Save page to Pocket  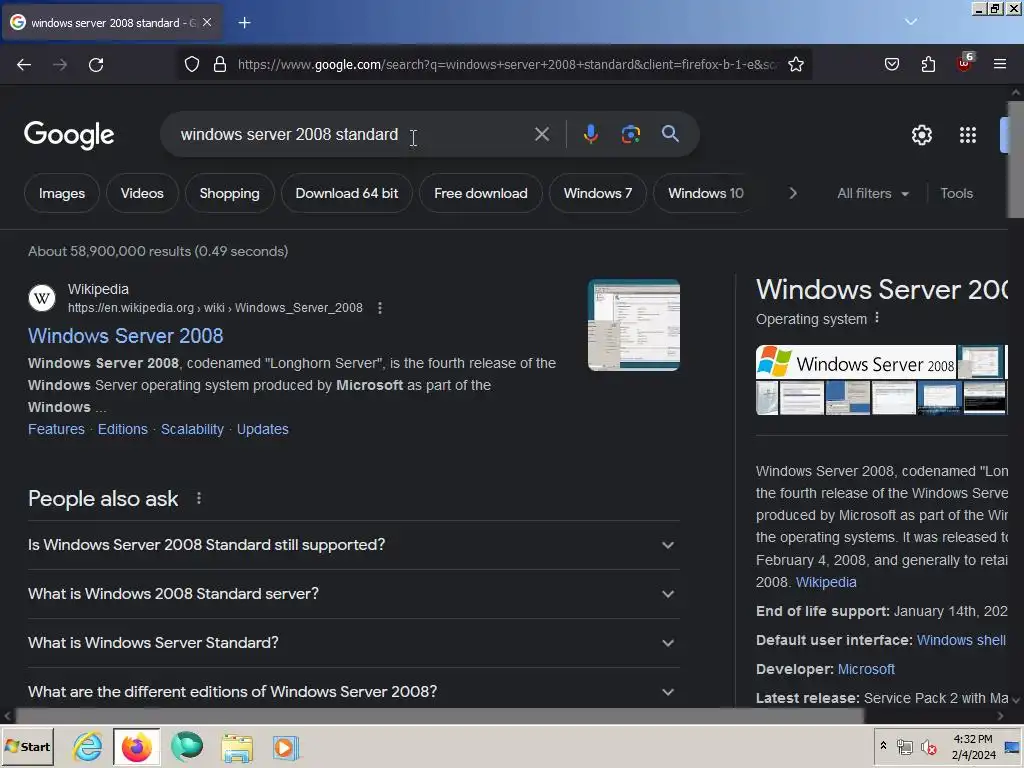point(891,65)
